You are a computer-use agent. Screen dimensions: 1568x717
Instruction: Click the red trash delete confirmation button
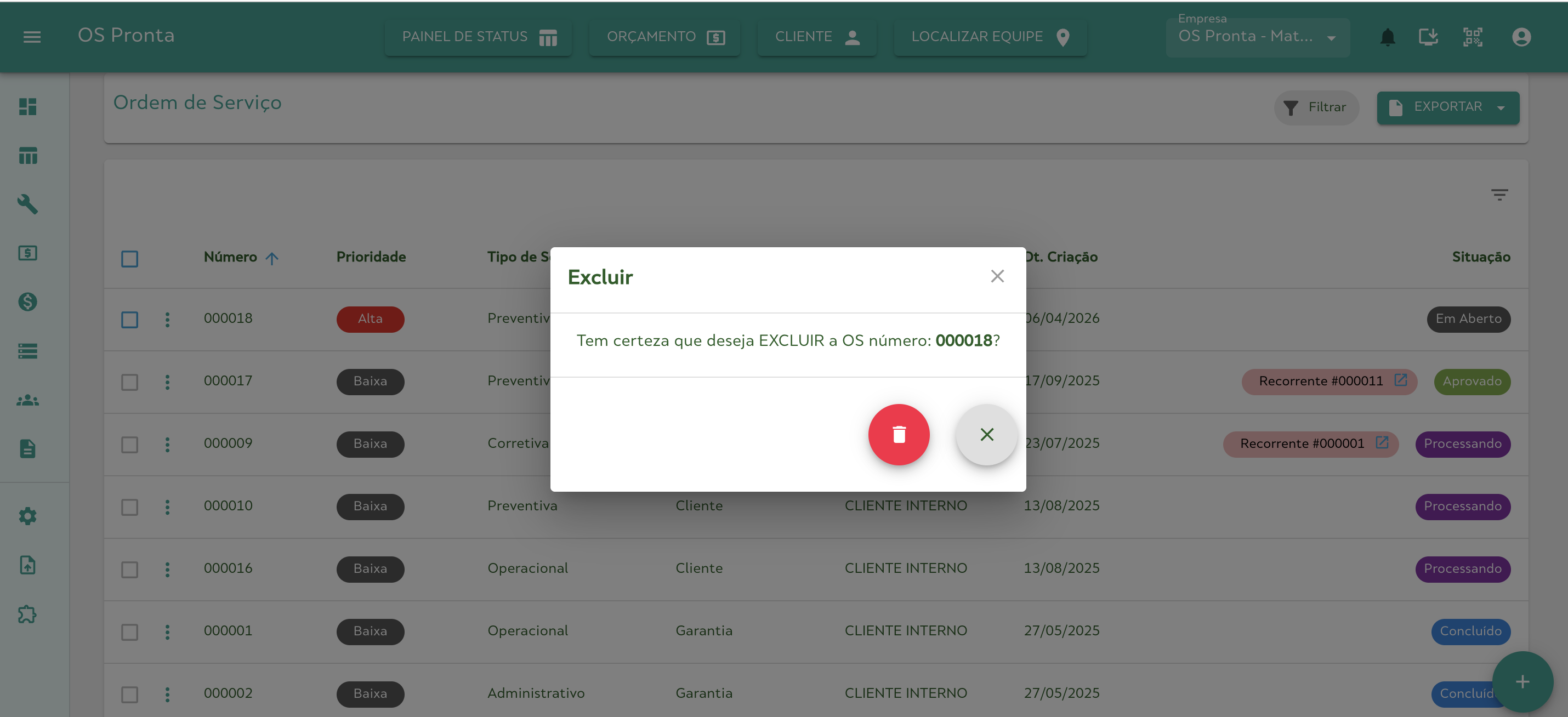[x=899, y=435]
